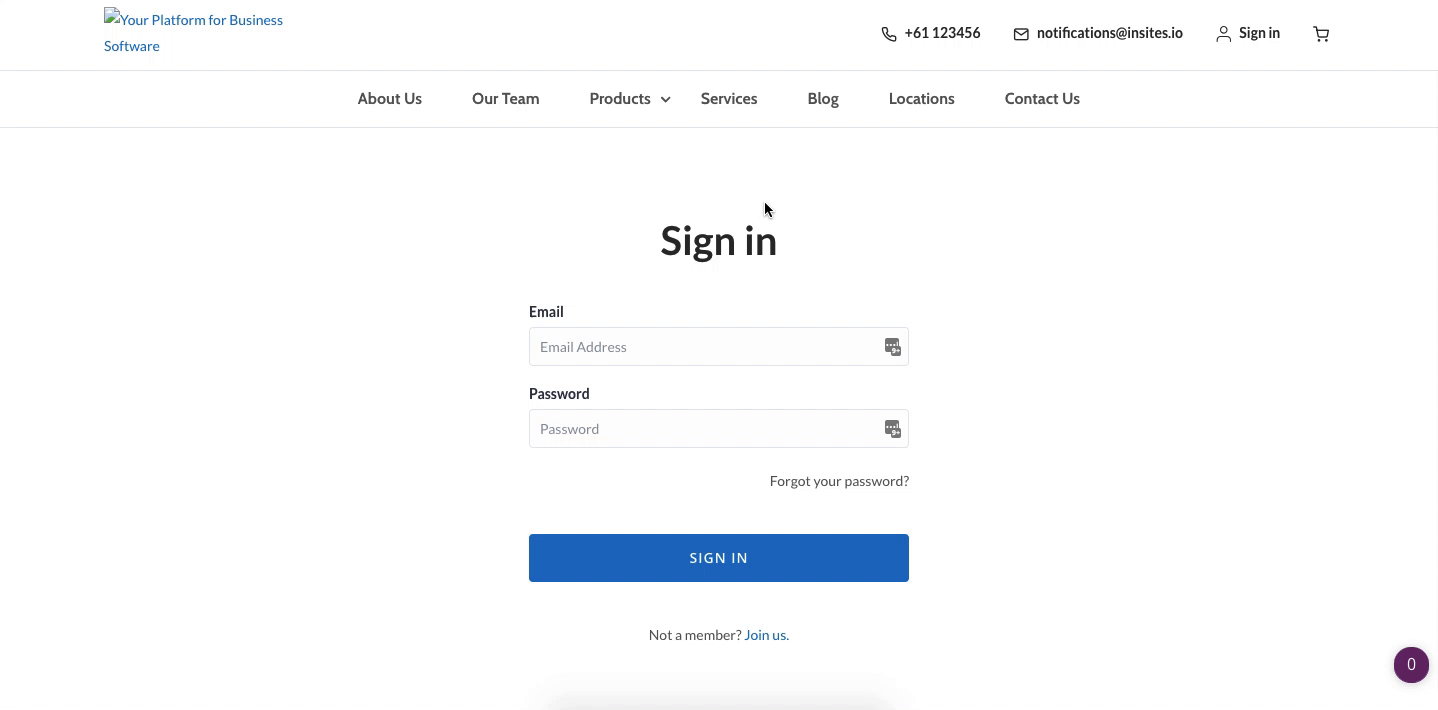Viewport: 1438px width, 710px height.
Task: Follow the Join us link
Action: click(x=765, y=635)
